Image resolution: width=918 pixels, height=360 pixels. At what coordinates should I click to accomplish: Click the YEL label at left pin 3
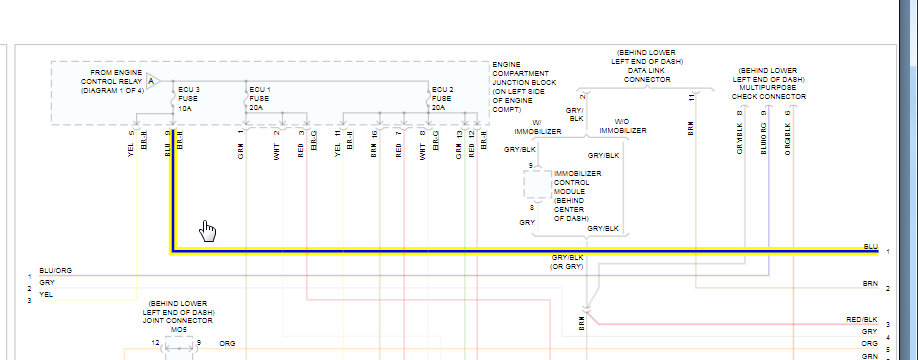click(x=46, y=294)
